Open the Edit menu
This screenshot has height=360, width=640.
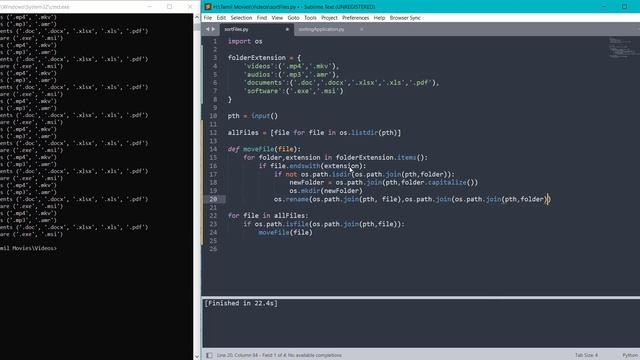pyautogui.click(x=221, y=18)
